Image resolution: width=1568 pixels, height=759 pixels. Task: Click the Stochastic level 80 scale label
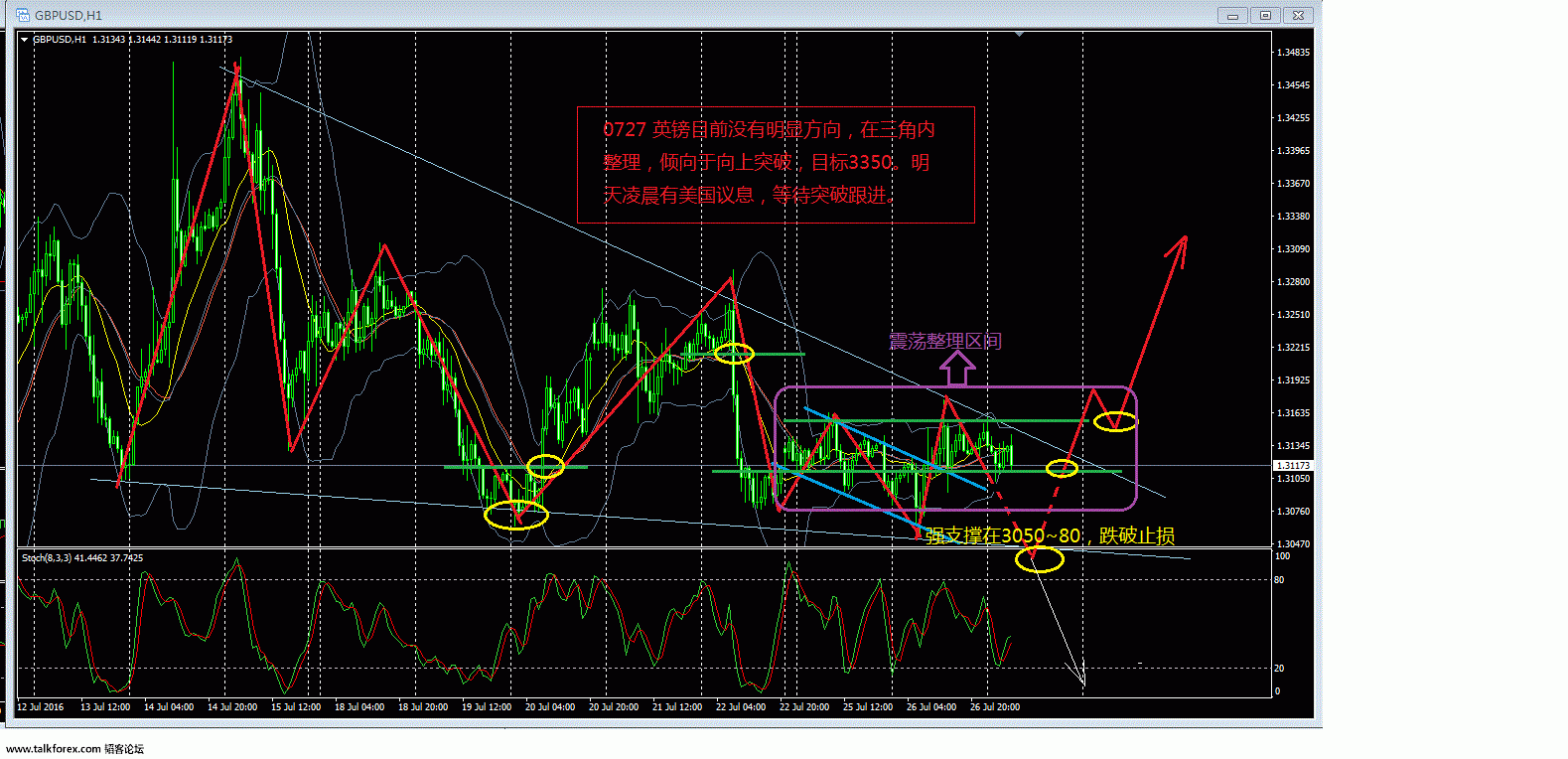tap(1279, 579)
